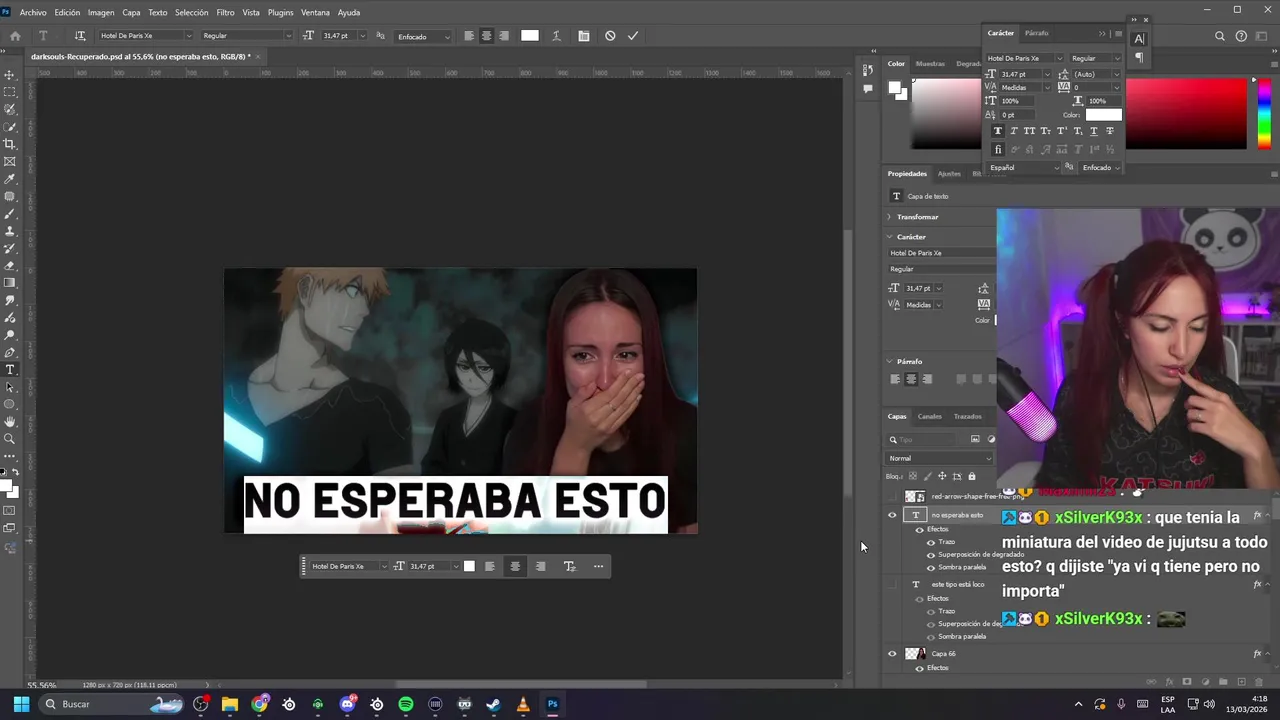The height and width of the screenshot is (720, 1280).
Task: Hide the Capa 66 layer
Action: click(x=892, y=654)
